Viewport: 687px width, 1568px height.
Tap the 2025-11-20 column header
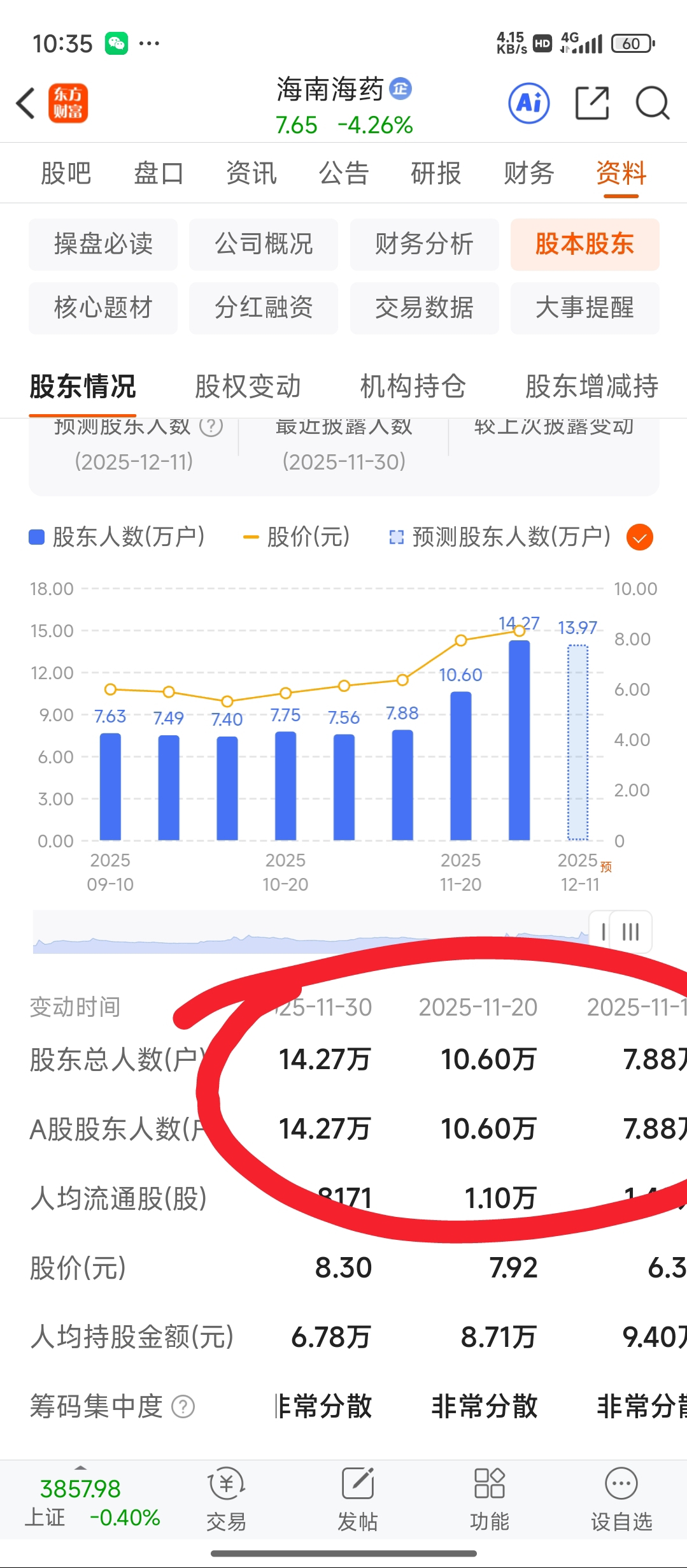(x=478, y=1007)
